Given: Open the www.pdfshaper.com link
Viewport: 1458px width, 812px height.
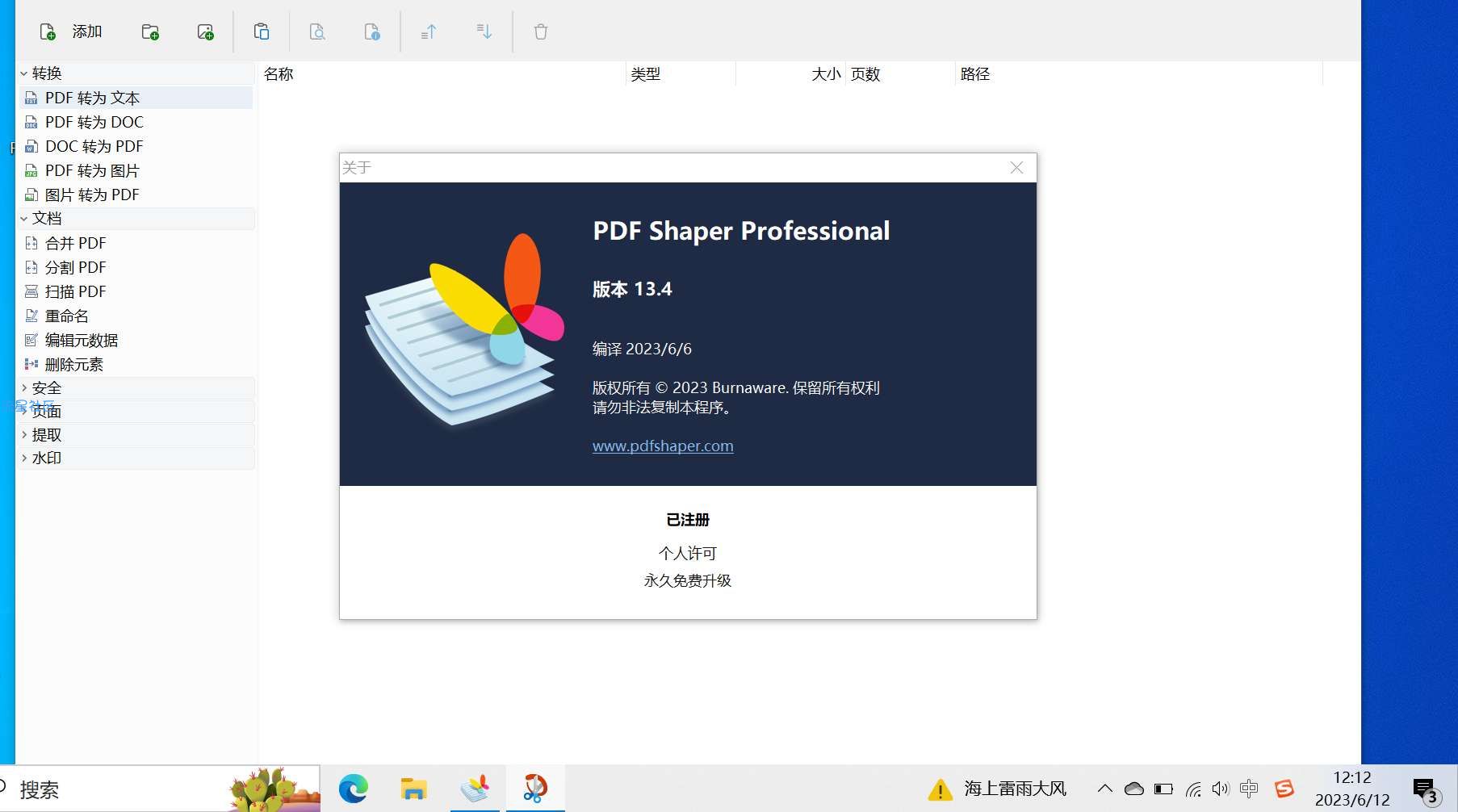Looking at the screenshot, I should (x=663, y=446).
